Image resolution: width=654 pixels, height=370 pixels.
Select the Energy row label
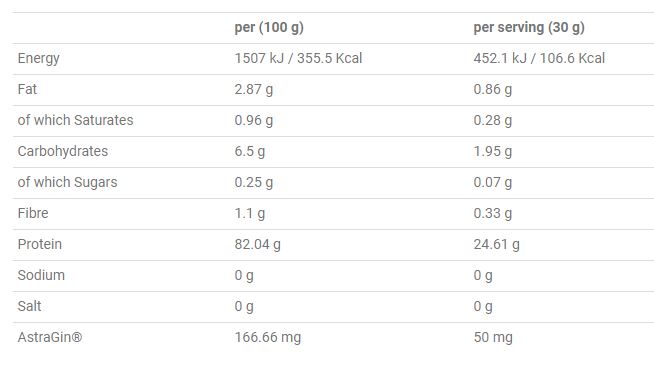click(x=38, y=58)
